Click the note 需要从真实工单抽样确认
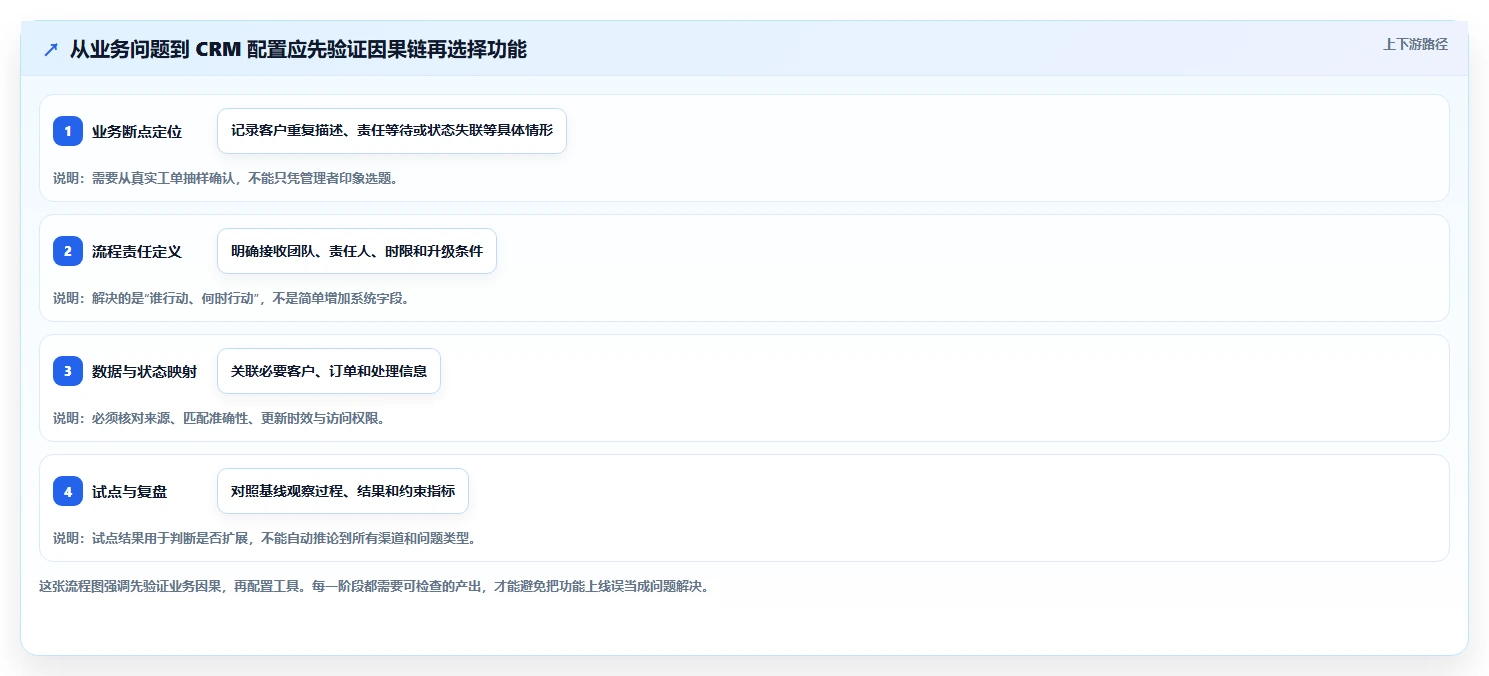 pos(226,178)
